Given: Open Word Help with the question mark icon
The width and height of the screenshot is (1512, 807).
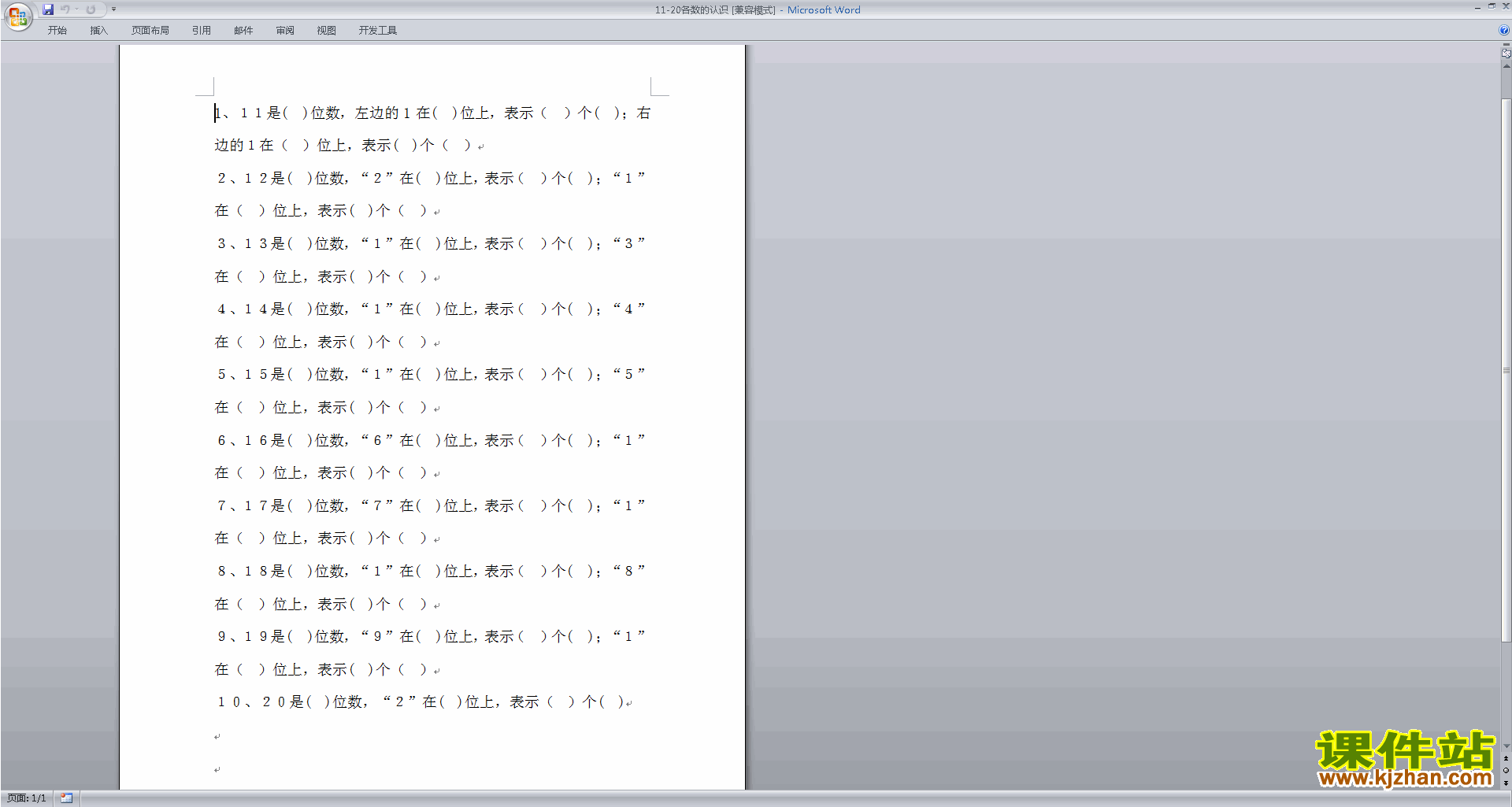Looking at the screenshot, I should pyautogui.click(x=1504, y=30).
